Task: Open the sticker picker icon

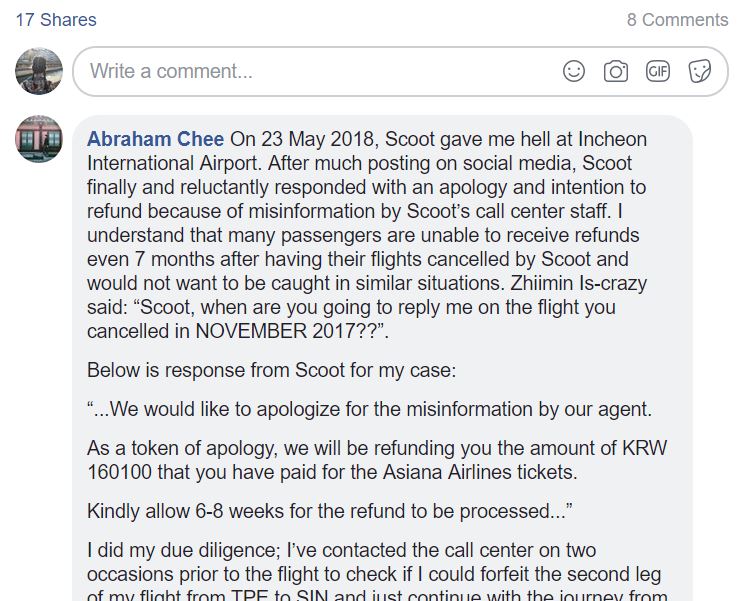Action: [699, 72]
